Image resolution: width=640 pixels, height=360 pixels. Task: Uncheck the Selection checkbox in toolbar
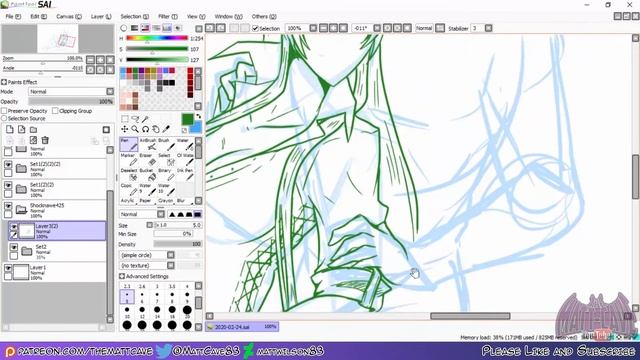click(256, 29)
